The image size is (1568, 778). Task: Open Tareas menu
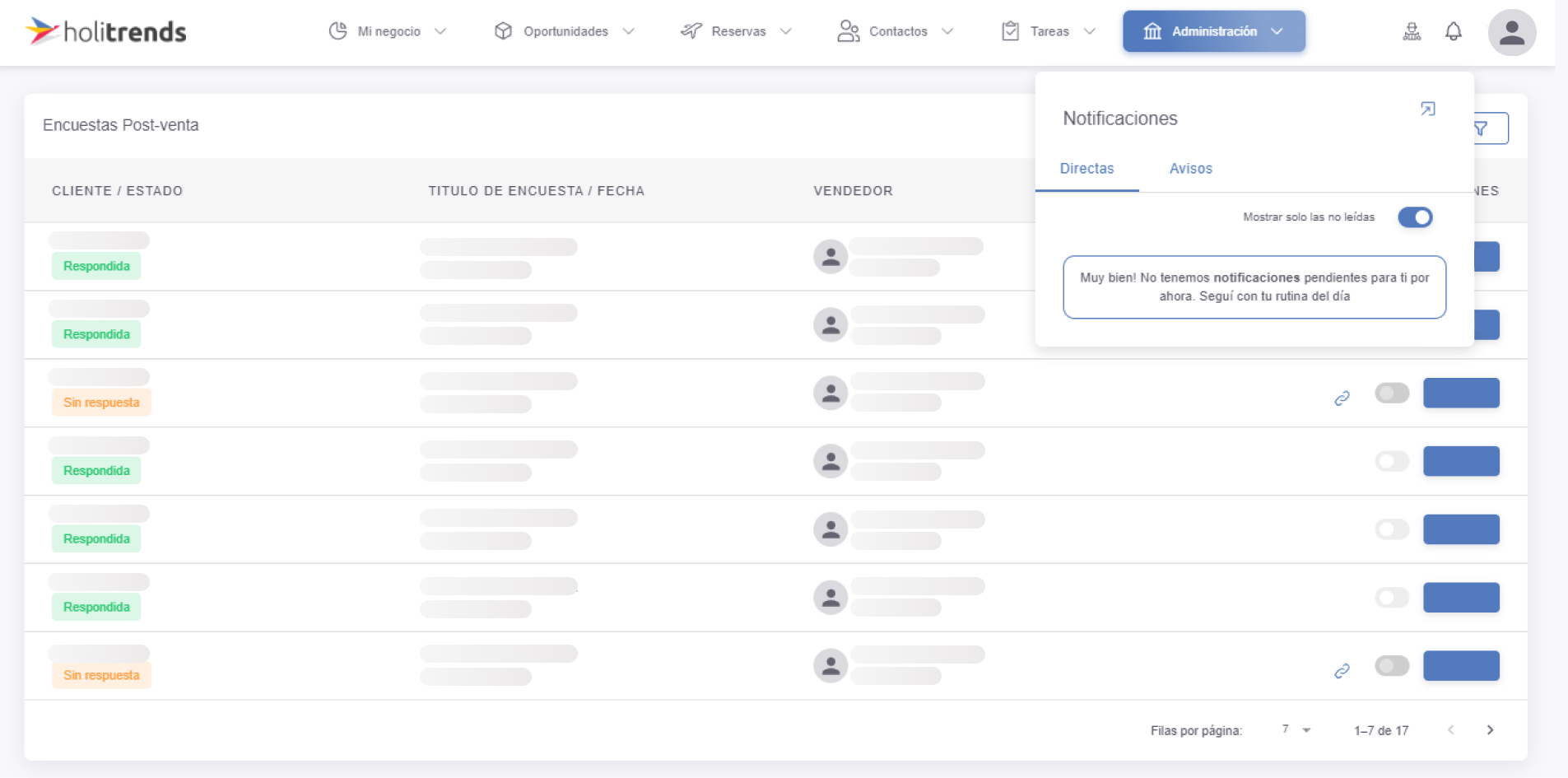coord(1049,31)
